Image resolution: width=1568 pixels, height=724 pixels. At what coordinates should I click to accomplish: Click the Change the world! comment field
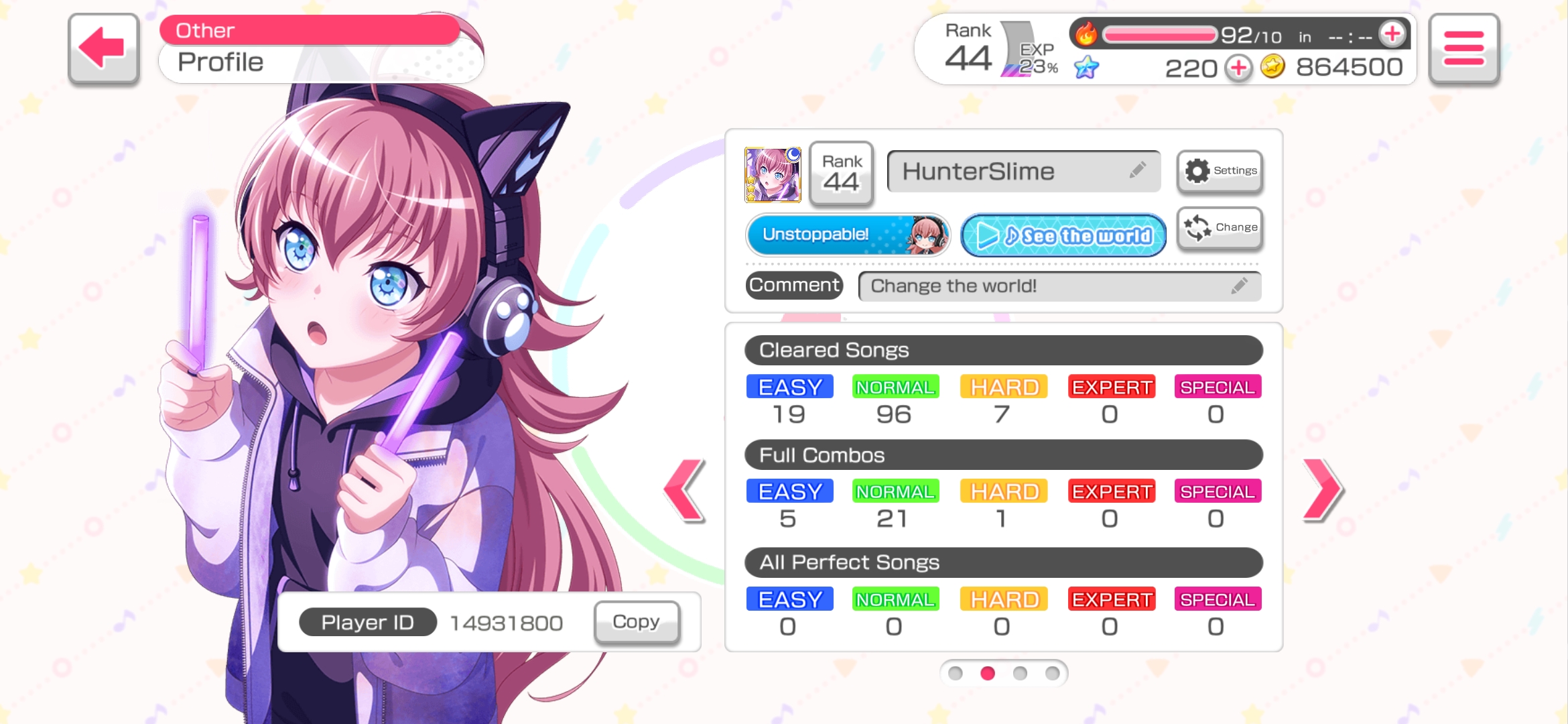point(1059,286)
